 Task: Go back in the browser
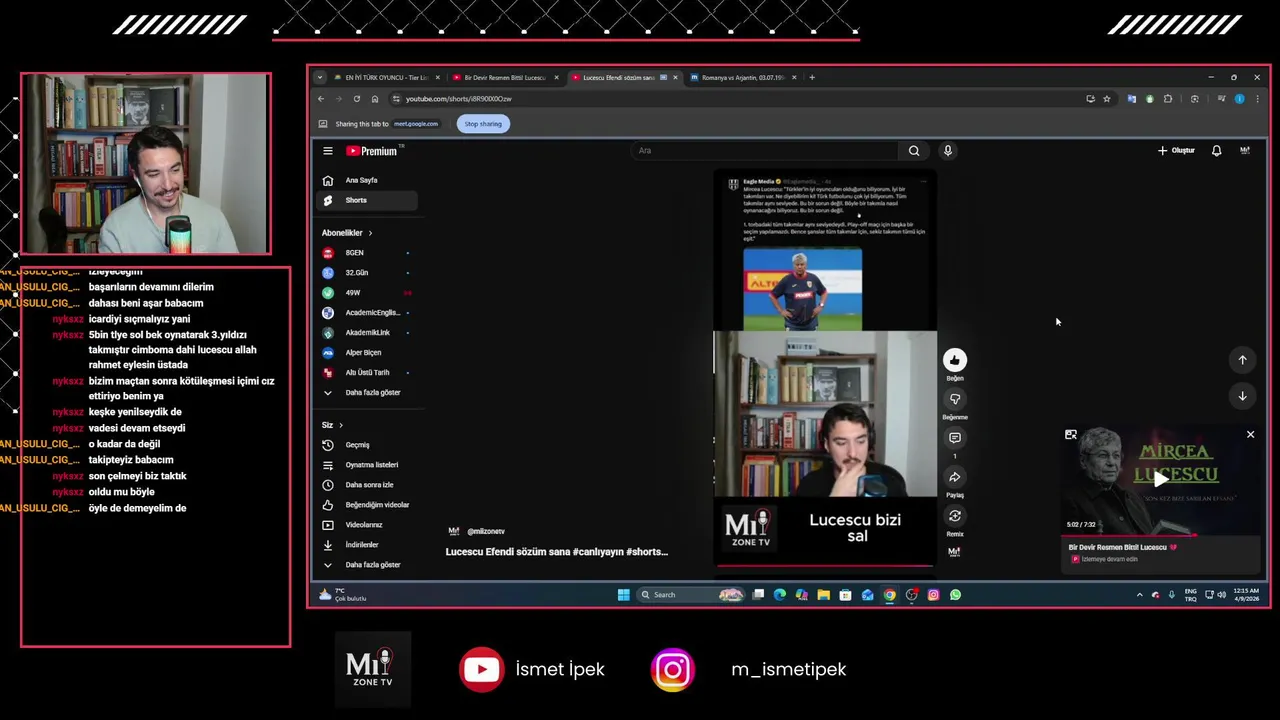pyautogui.click(x=321, y=99)
